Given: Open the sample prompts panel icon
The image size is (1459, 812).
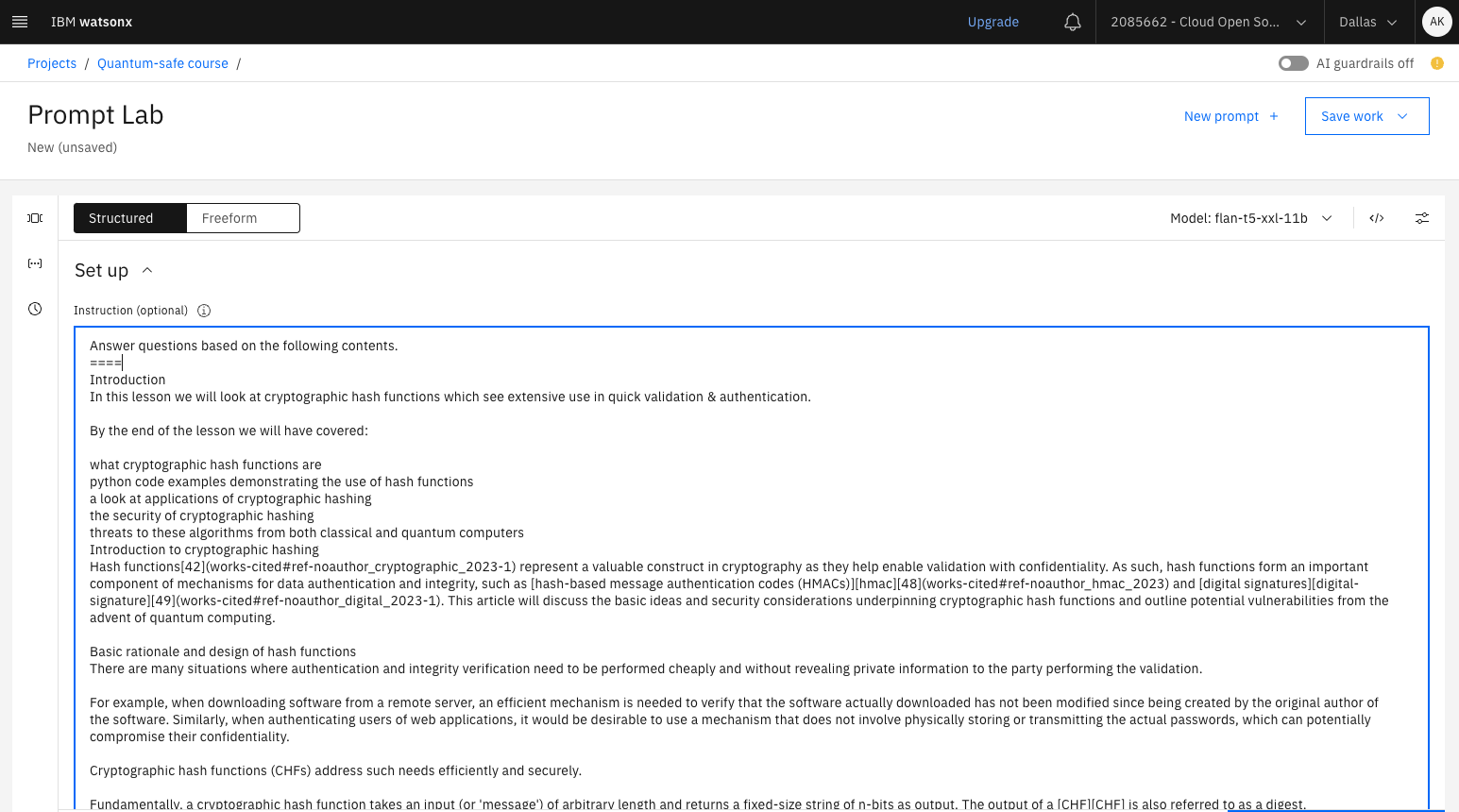Looking at the screenshot, I should 35,218.
